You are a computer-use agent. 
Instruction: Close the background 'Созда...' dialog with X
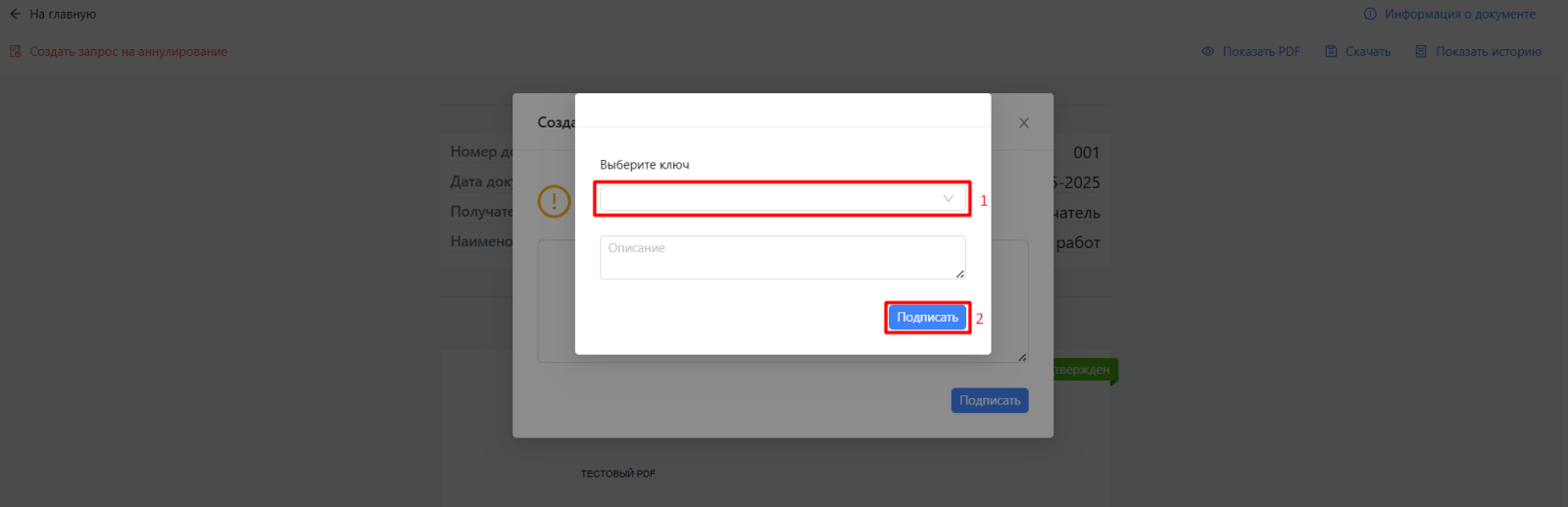click(x=1024, y=123)
